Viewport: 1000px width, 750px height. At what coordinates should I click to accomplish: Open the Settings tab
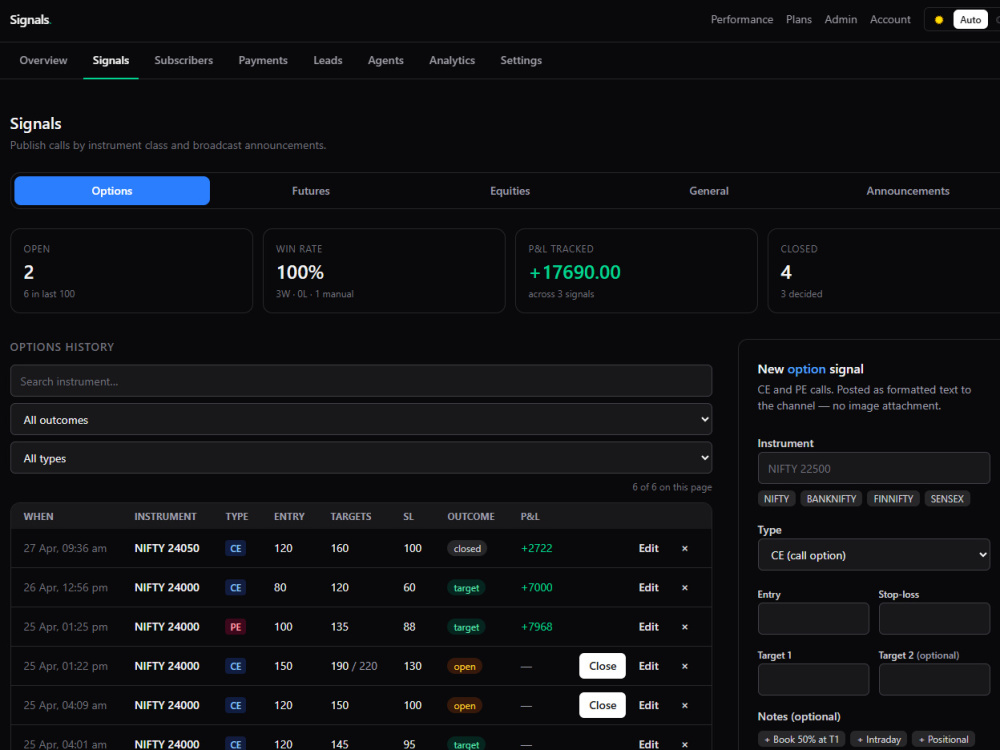521,60
